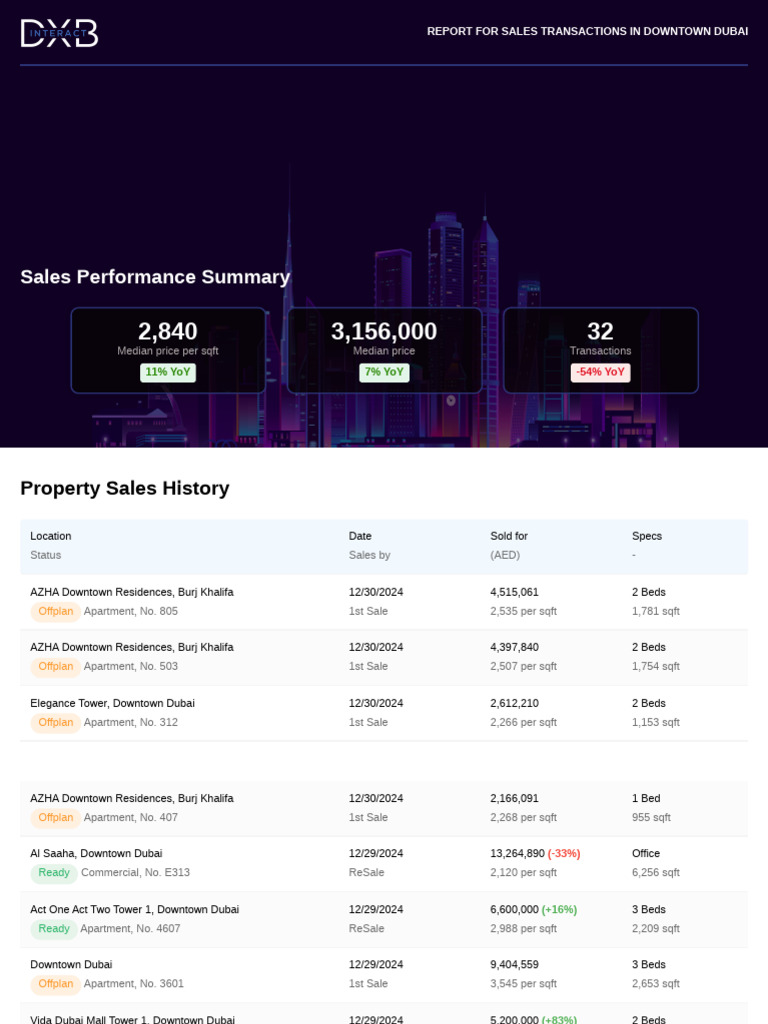Screen dimensions: 768x1024
Task: Click the 7% YoY badge
Action: pos(384,372)
